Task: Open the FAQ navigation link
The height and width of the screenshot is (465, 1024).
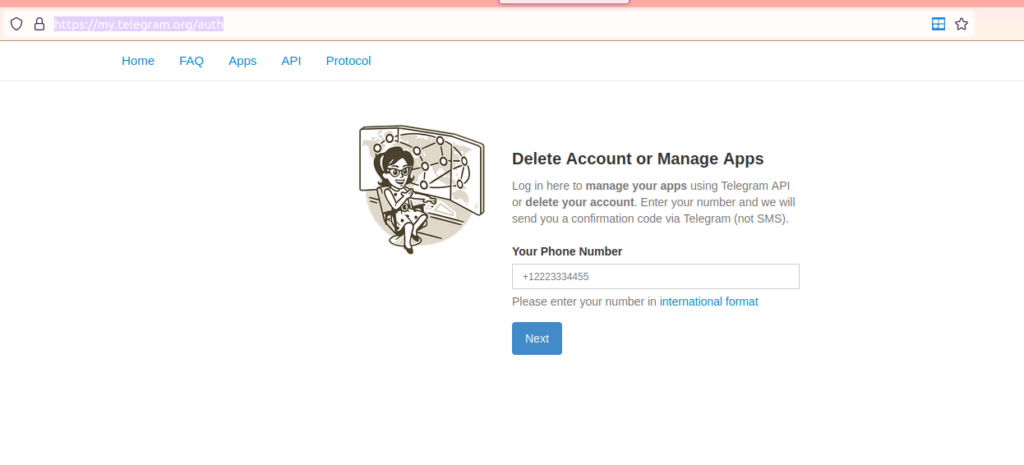Action: (x=191, y=61)
